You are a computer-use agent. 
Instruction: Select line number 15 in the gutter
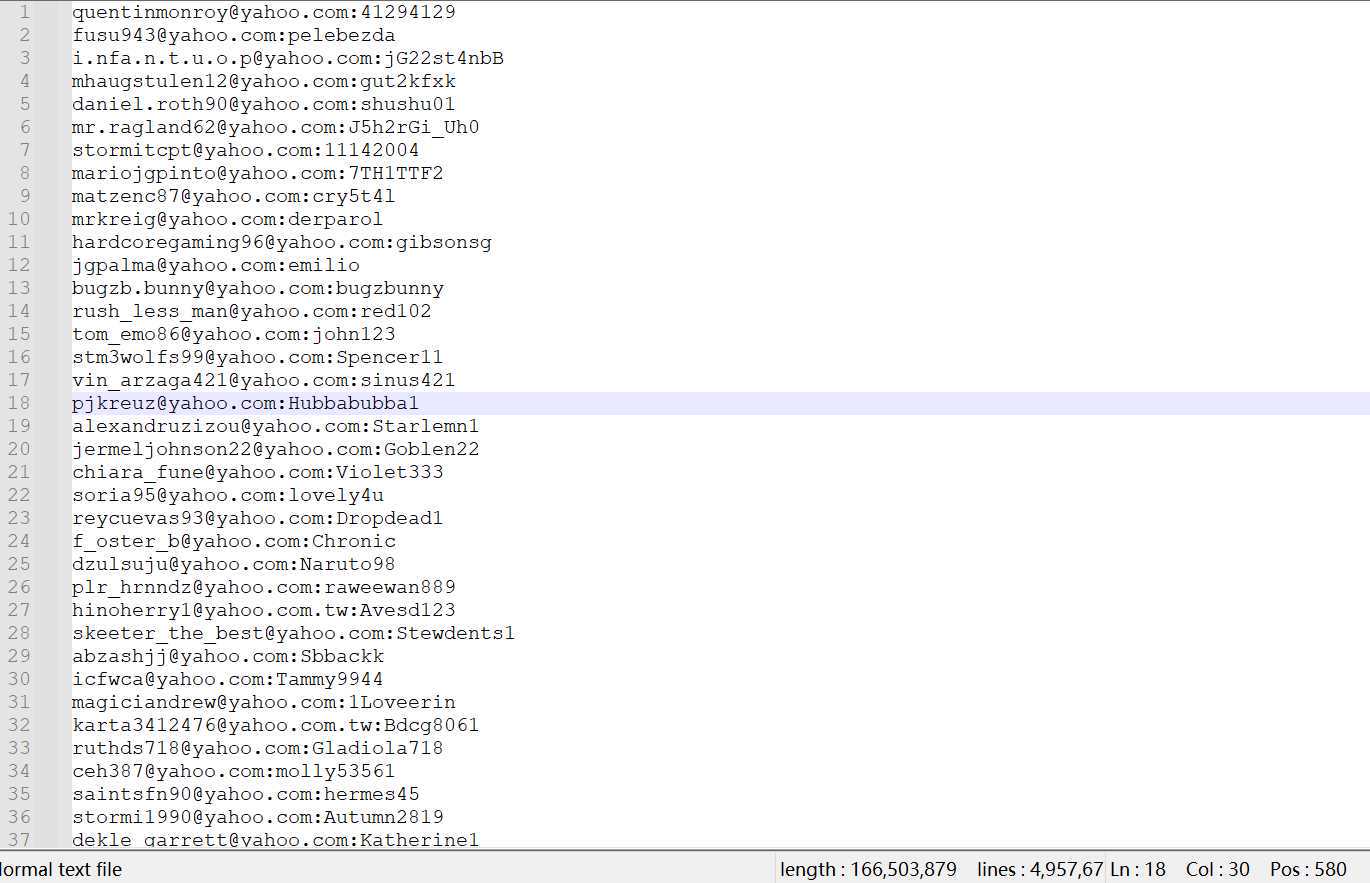[x=19, y=334]
